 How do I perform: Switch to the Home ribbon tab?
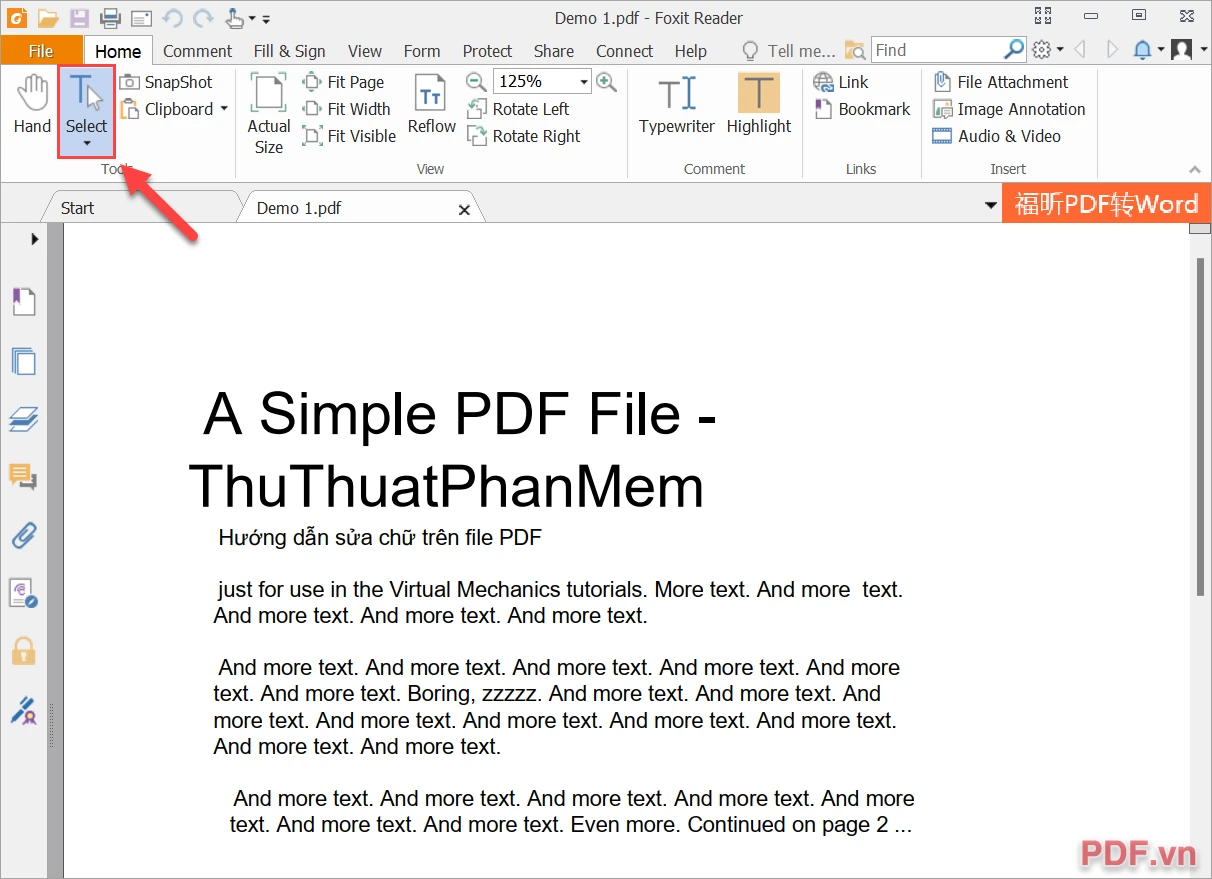coord(118,51)
